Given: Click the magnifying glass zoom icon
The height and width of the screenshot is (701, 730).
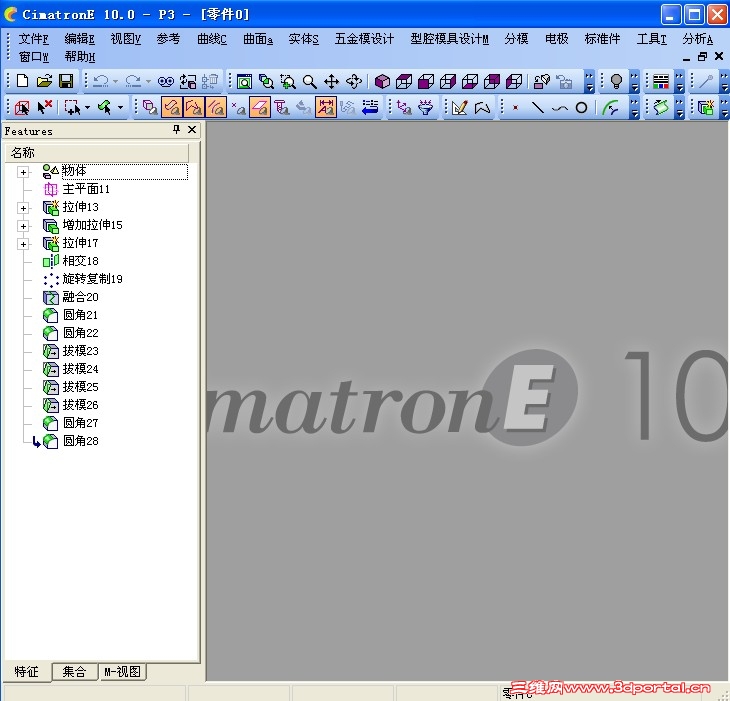Looking at the screenshot, I should (310, 82).
